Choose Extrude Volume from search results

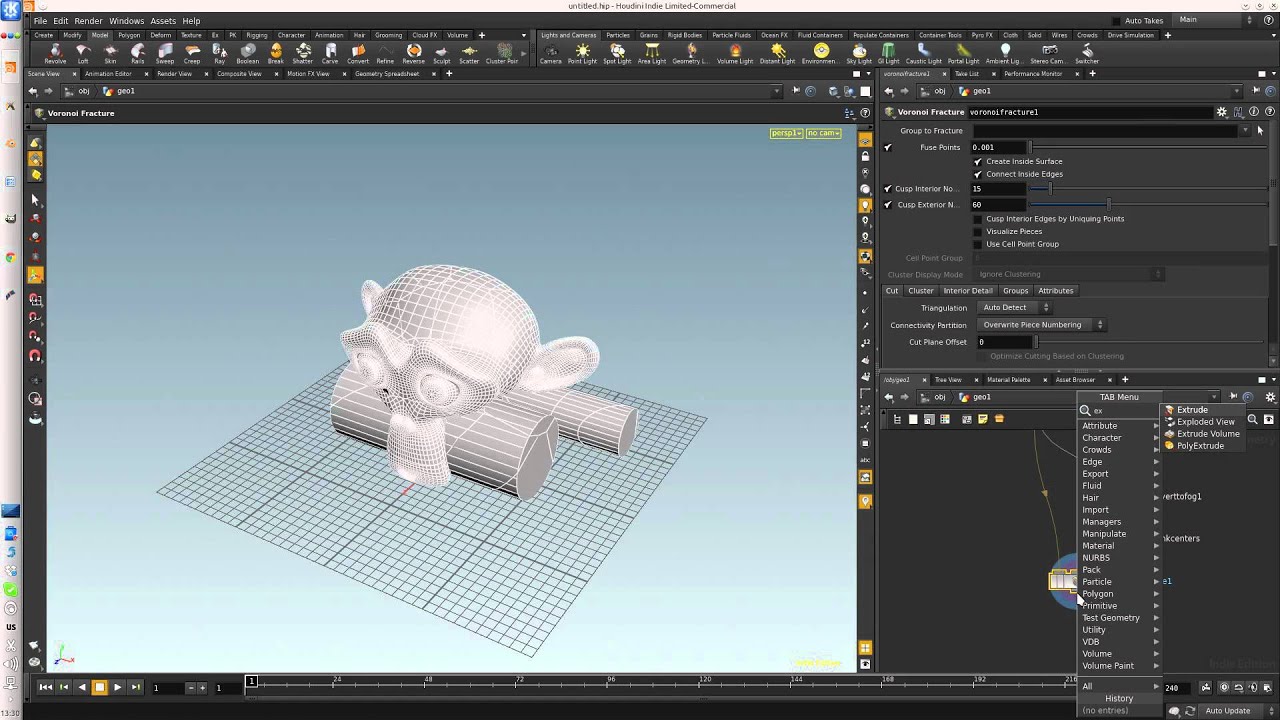click(x=1204, y=434)
